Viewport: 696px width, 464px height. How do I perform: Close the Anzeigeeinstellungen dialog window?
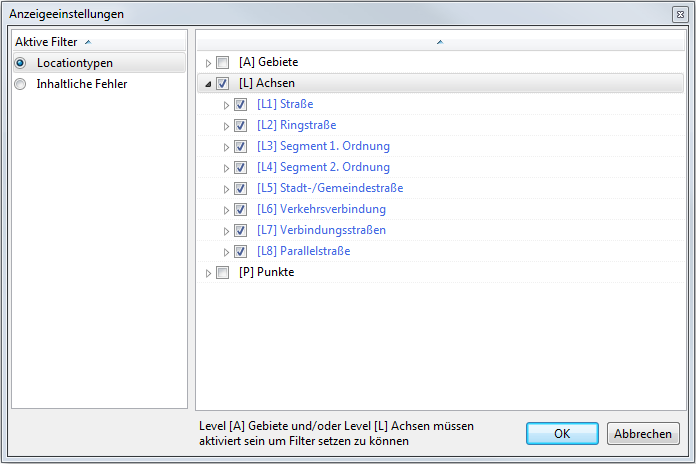point(680,15)
